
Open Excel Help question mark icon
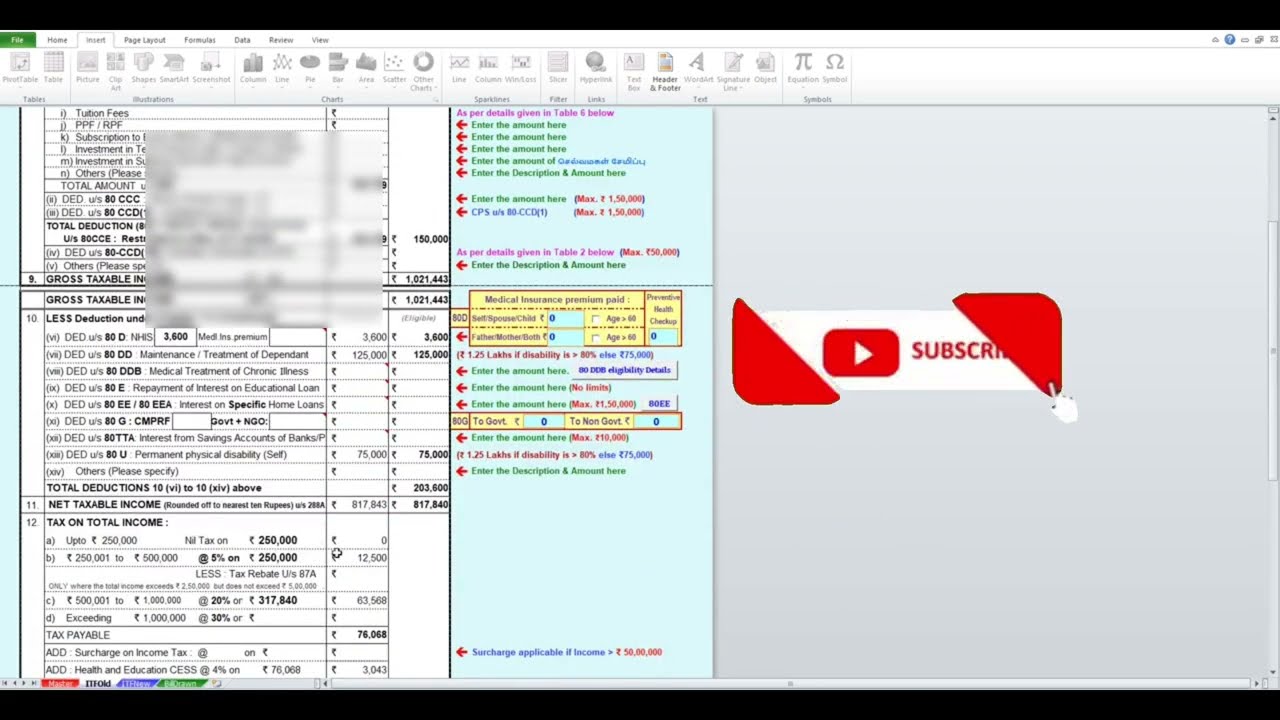1230,40
